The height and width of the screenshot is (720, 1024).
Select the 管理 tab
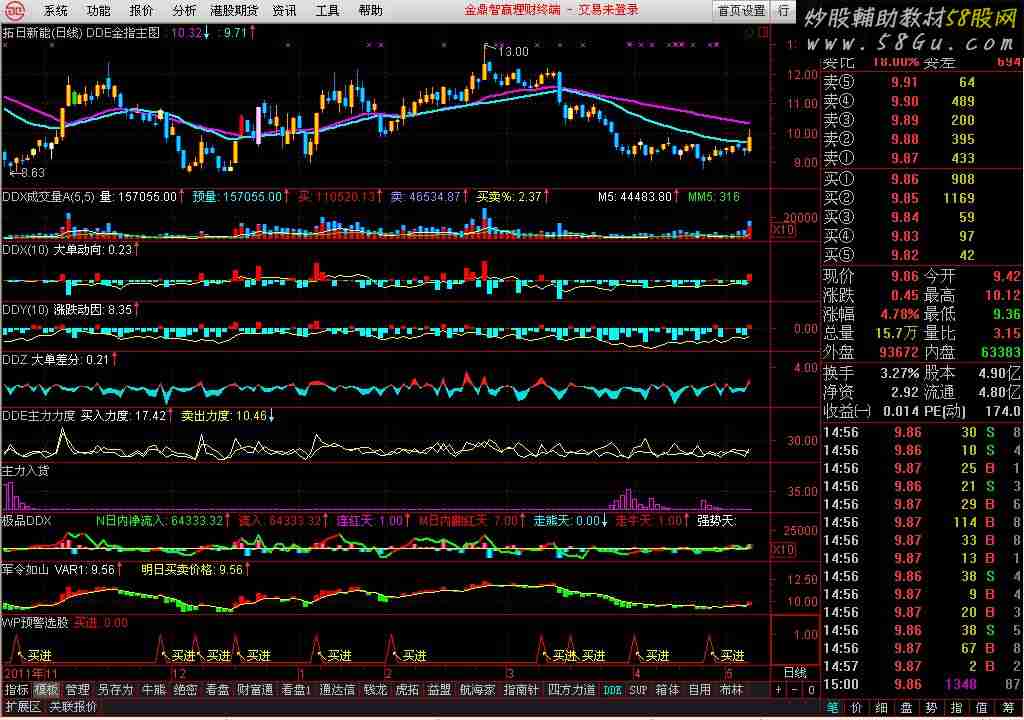click(77, 690)
